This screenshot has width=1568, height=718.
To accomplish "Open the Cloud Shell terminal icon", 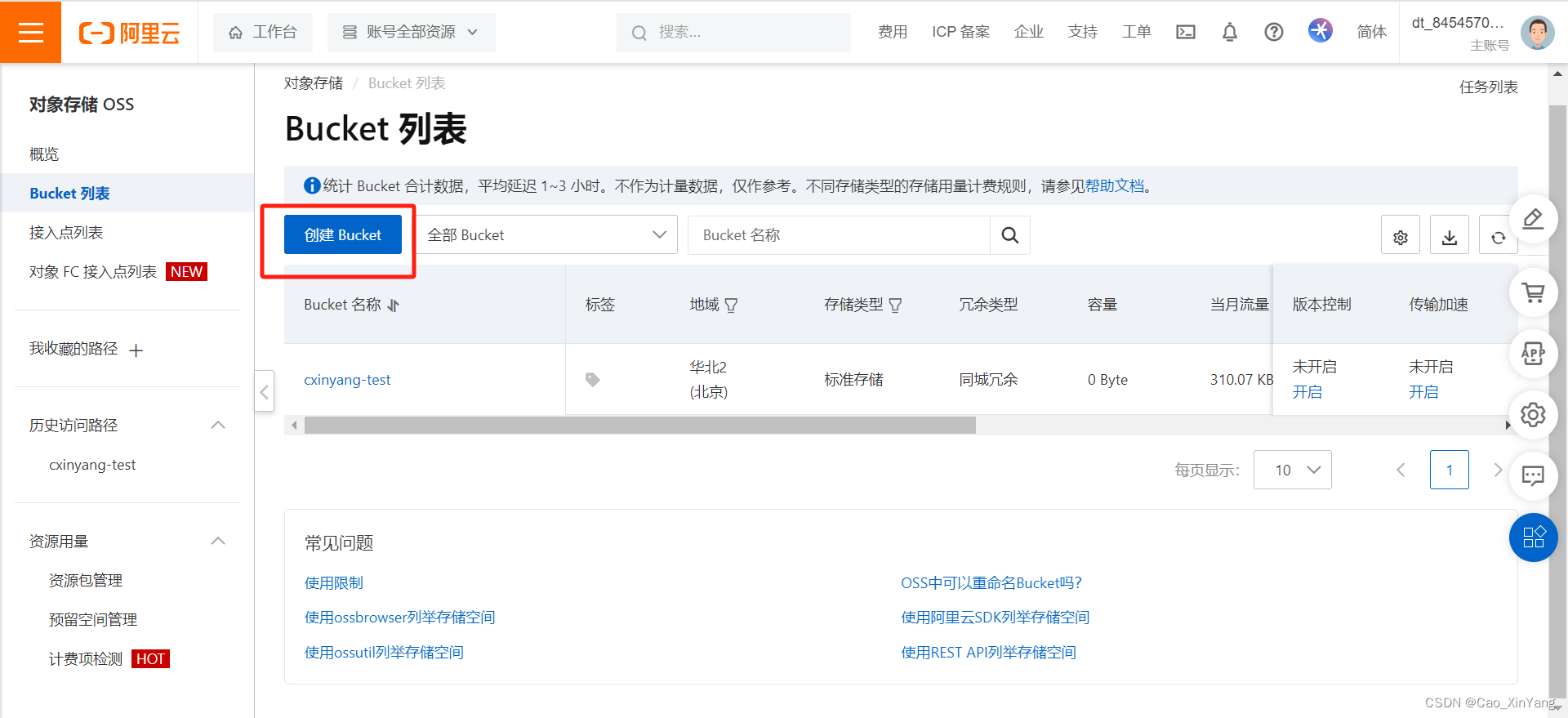I will pos(1185,32).
